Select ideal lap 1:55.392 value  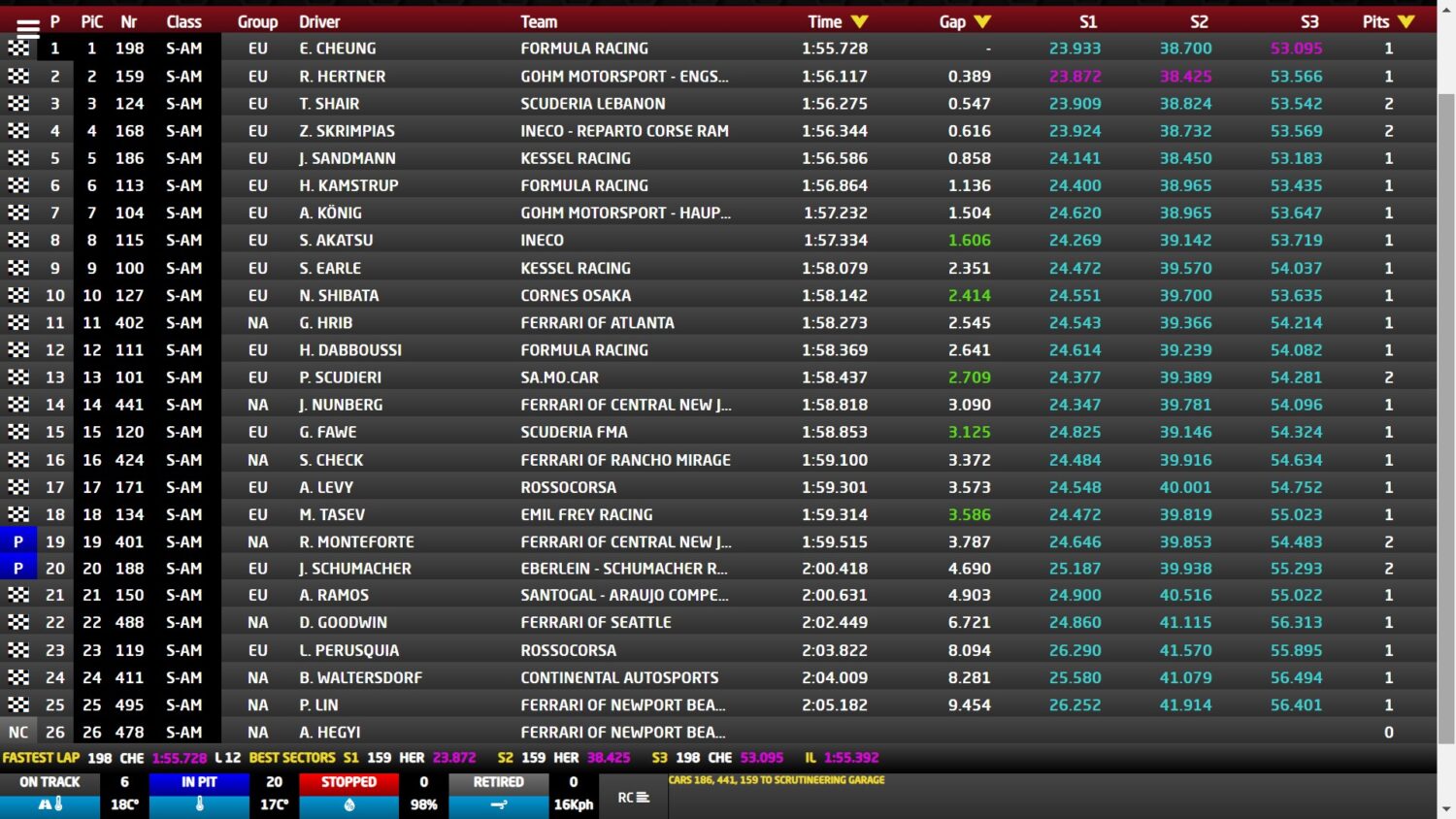click(x=851, y=758)
